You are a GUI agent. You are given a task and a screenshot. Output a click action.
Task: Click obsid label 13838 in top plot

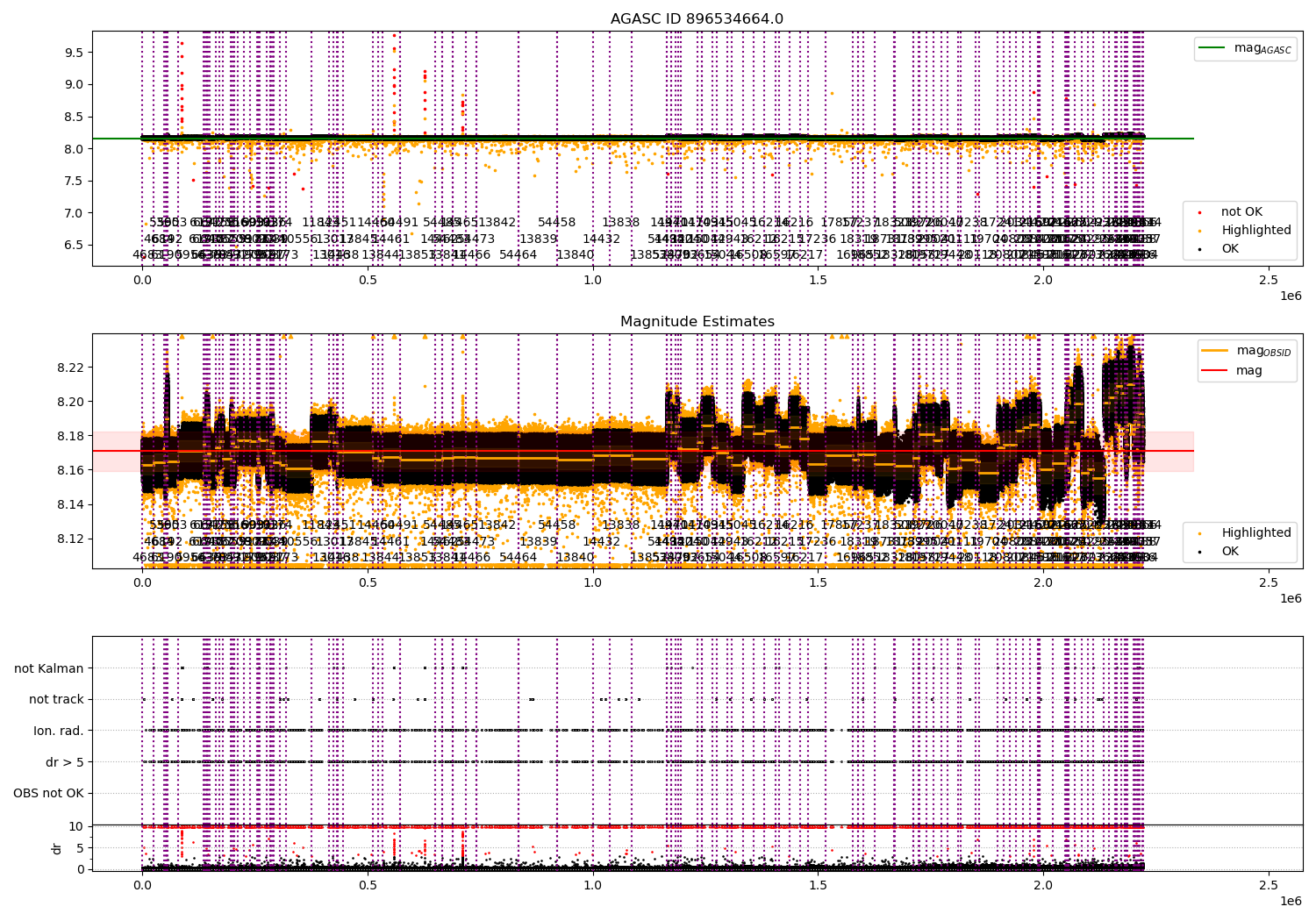pyautogui.click(x=620, y=223)
